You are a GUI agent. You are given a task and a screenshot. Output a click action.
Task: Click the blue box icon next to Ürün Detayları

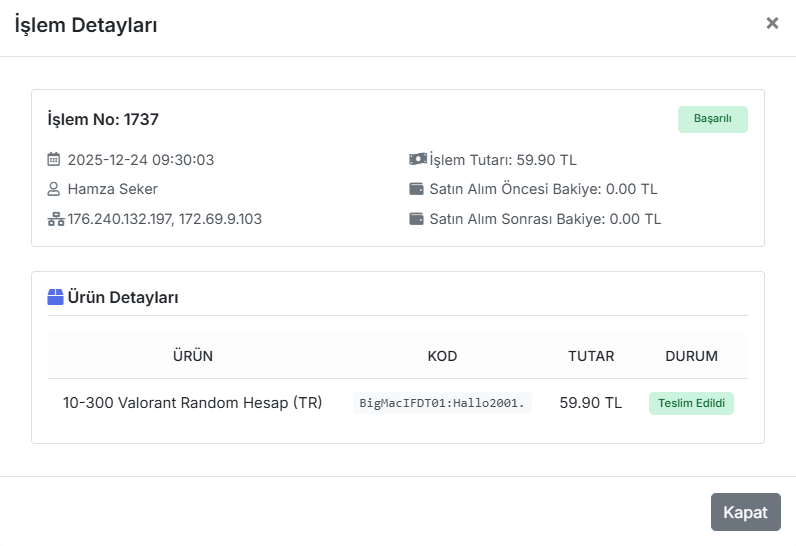coord(55,297)
